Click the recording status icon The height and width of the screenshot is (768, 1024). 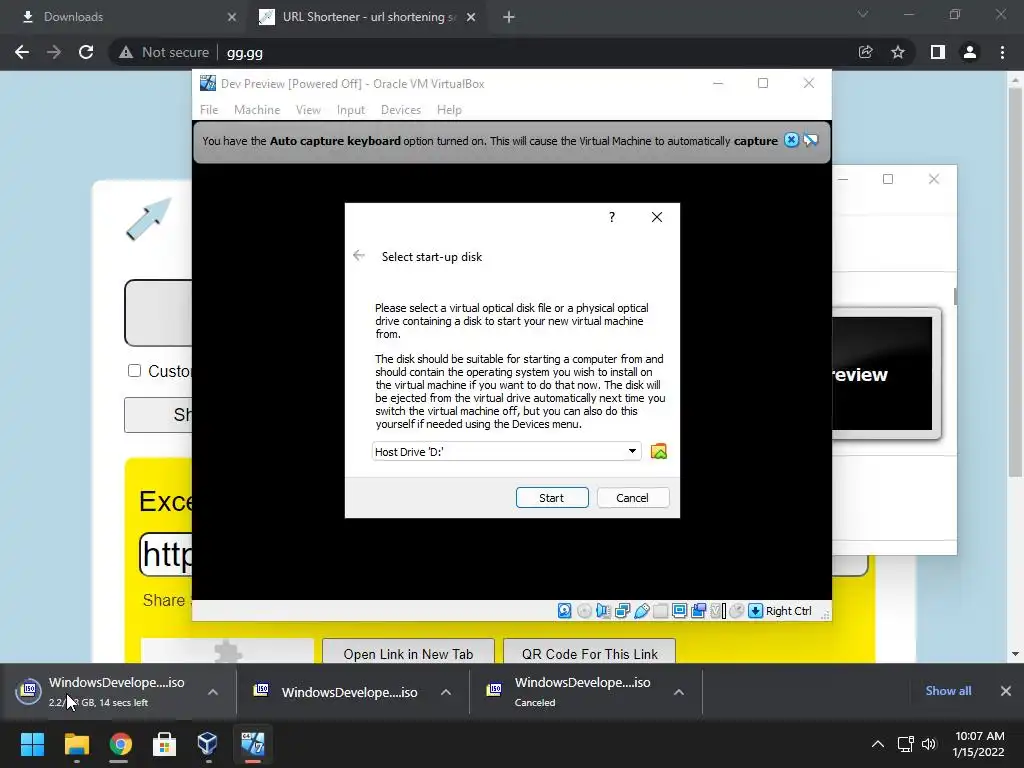[x=698, y=611]
